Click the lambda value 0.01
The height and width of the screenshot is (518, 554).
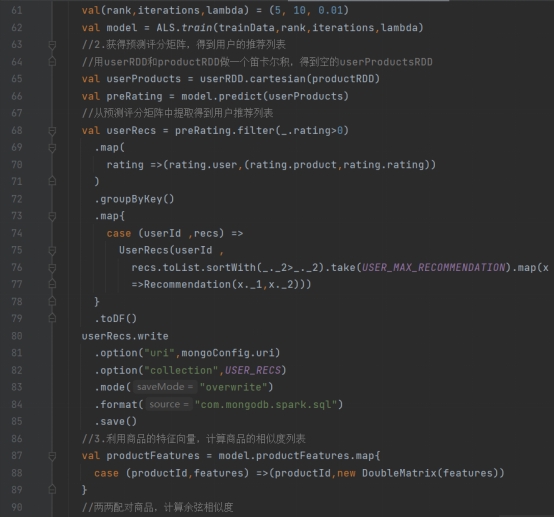(x=330, y=10)
